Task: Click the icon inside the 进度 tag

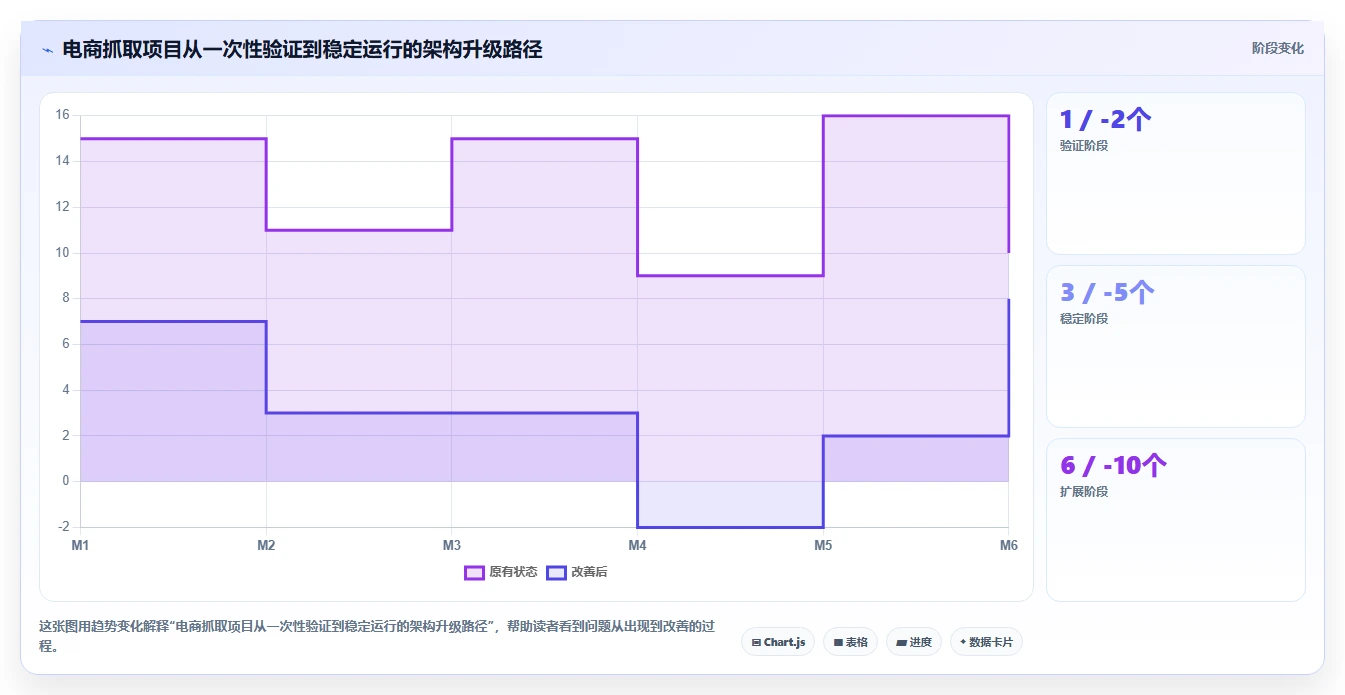Action: click(x=901, y=642)
